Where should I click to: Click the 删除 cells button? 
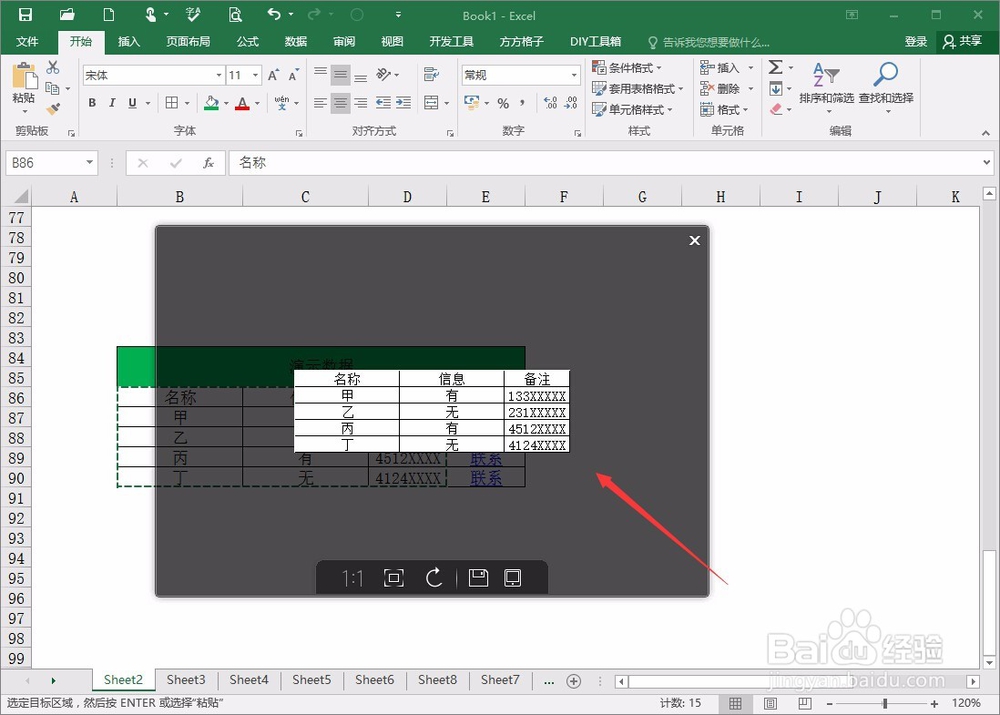point(720,89)
